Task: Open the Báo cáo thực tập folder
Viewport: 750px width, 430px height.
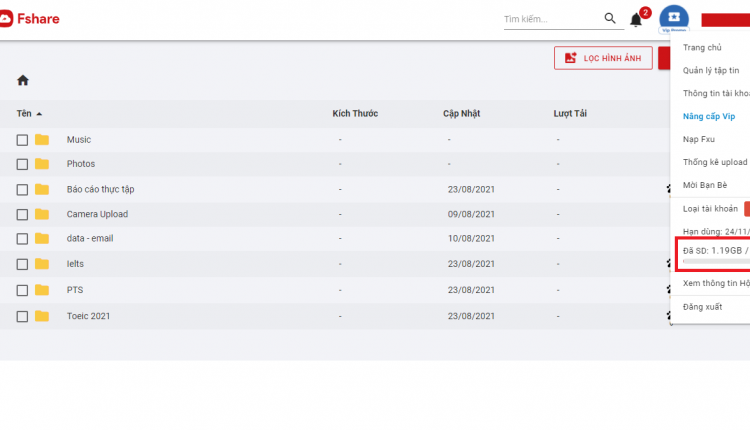Action: [x=100, y=189]
